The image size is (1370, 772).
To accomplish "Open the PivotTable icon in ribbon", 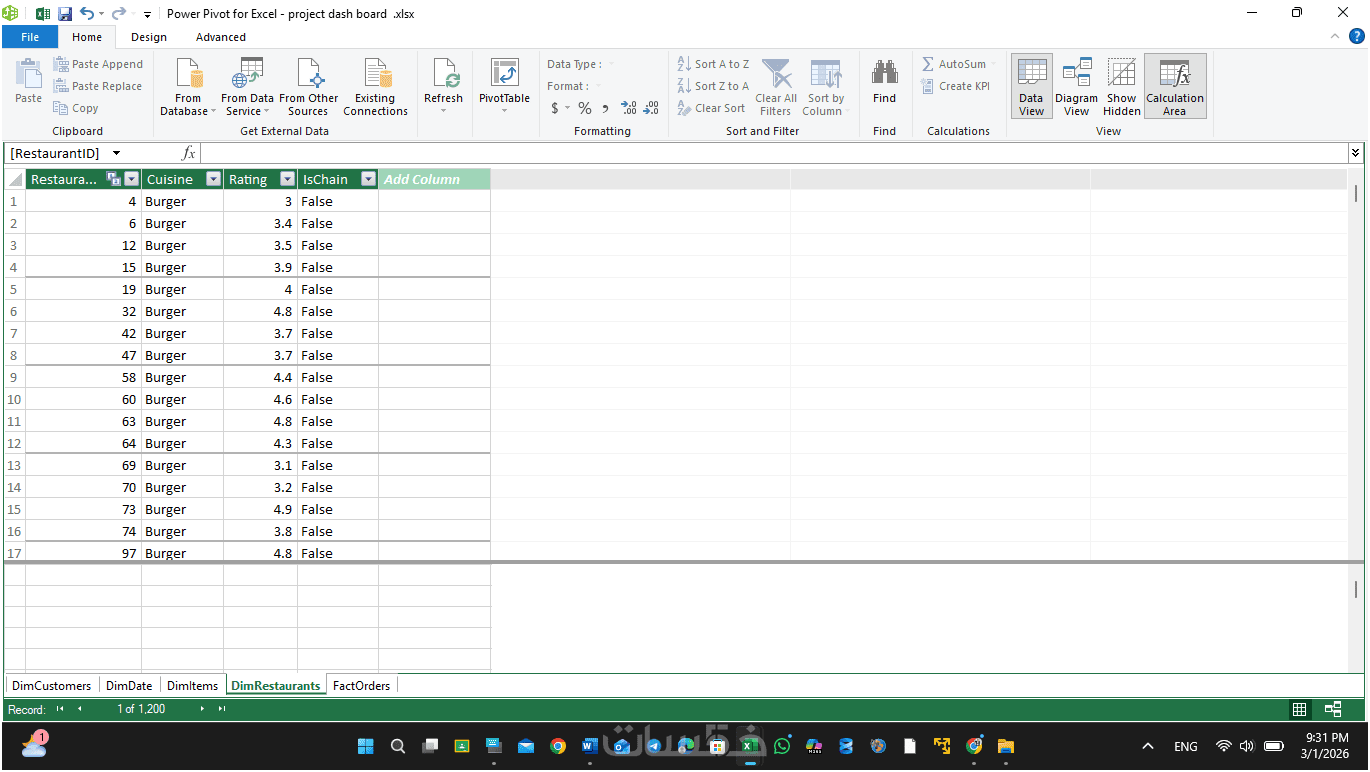I will pos(504,74).
